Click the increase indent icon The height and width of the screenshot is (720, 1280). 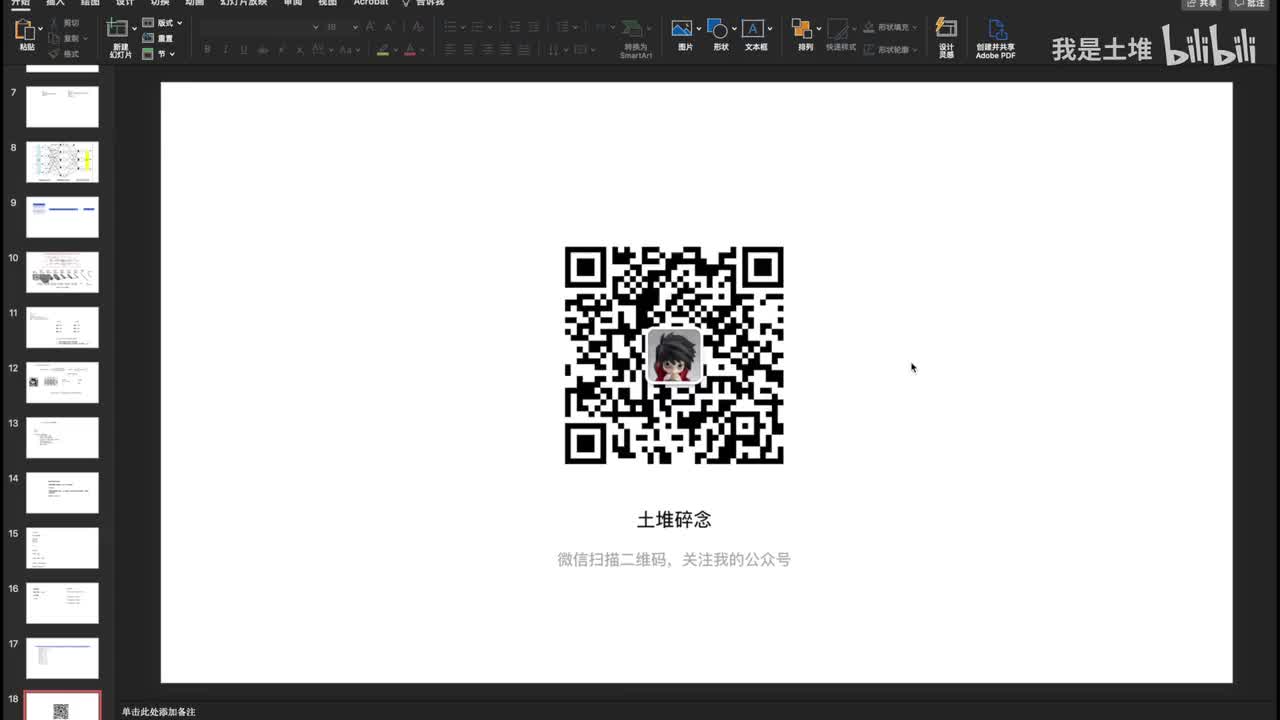pyautogui.click(x=533, y=27)
